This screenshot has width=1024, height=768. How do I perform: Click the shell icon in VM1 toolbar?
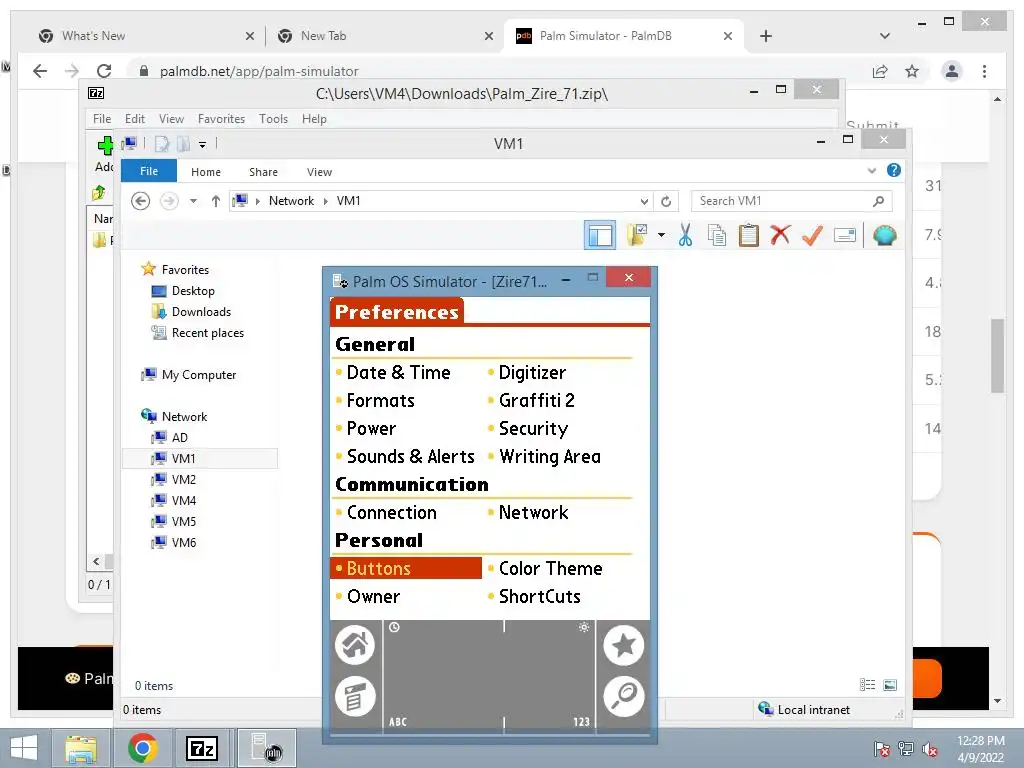tap(884, 235)
